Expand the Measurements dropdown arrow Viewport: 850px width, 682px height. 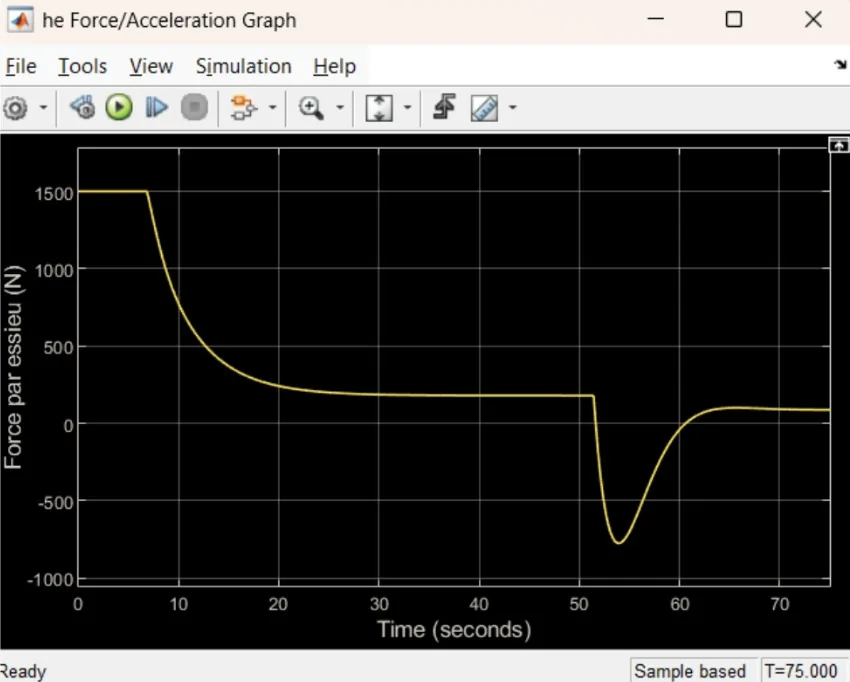[512, 107]
